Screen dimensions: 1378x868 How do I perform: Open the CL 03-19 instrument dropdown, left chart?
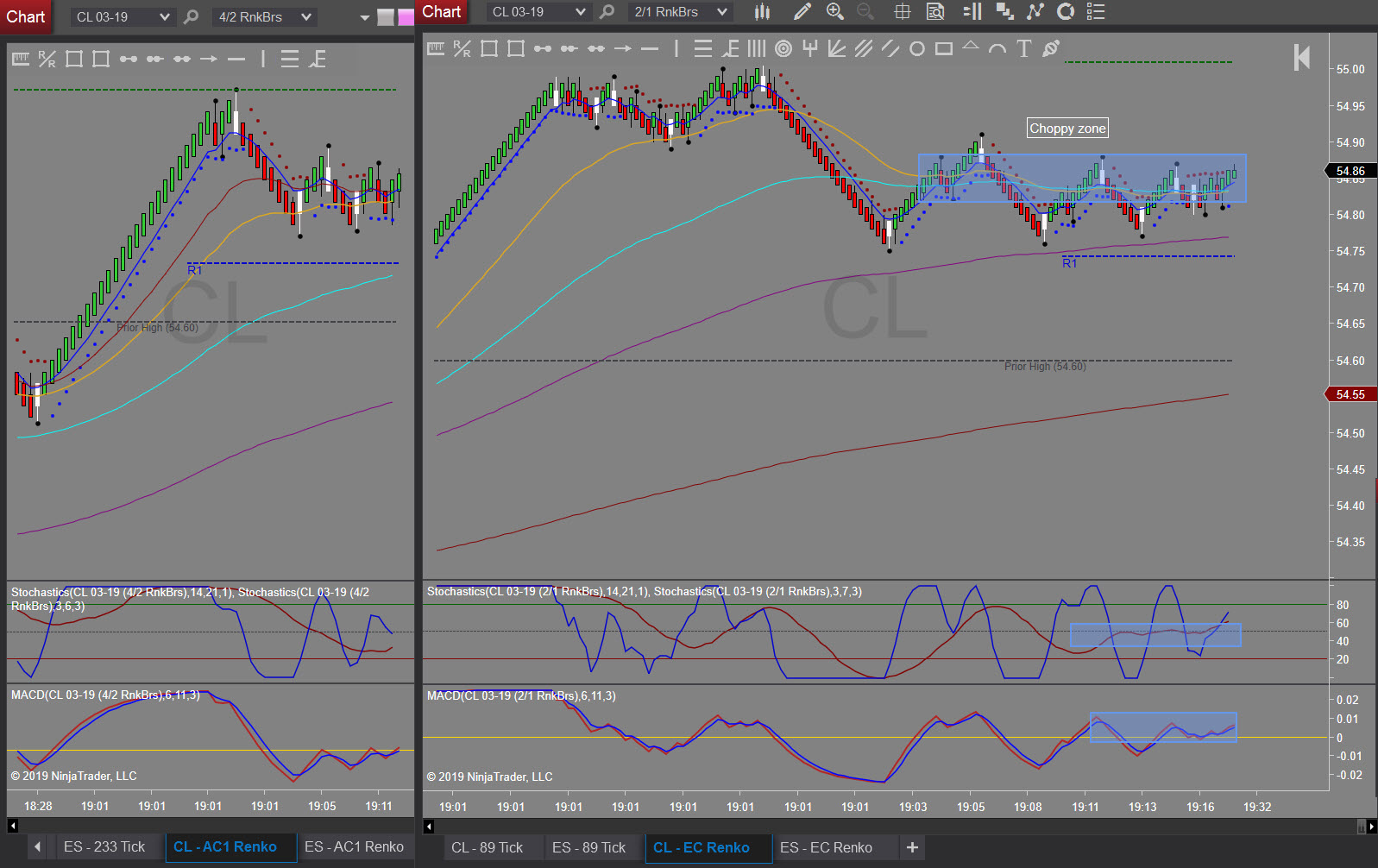click(122, 16)
